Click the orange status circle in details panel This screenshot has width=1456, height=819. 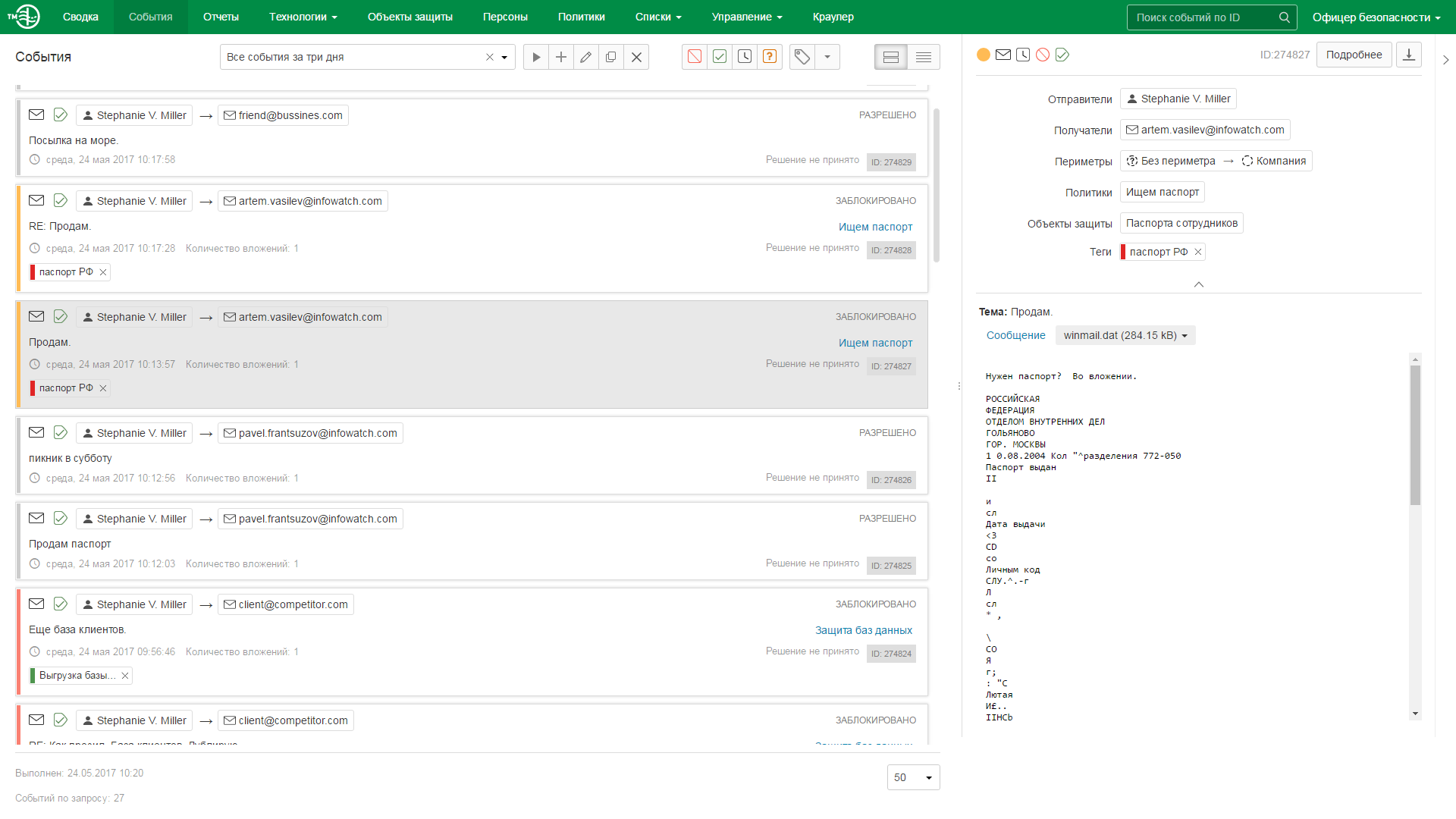point(984,55)
